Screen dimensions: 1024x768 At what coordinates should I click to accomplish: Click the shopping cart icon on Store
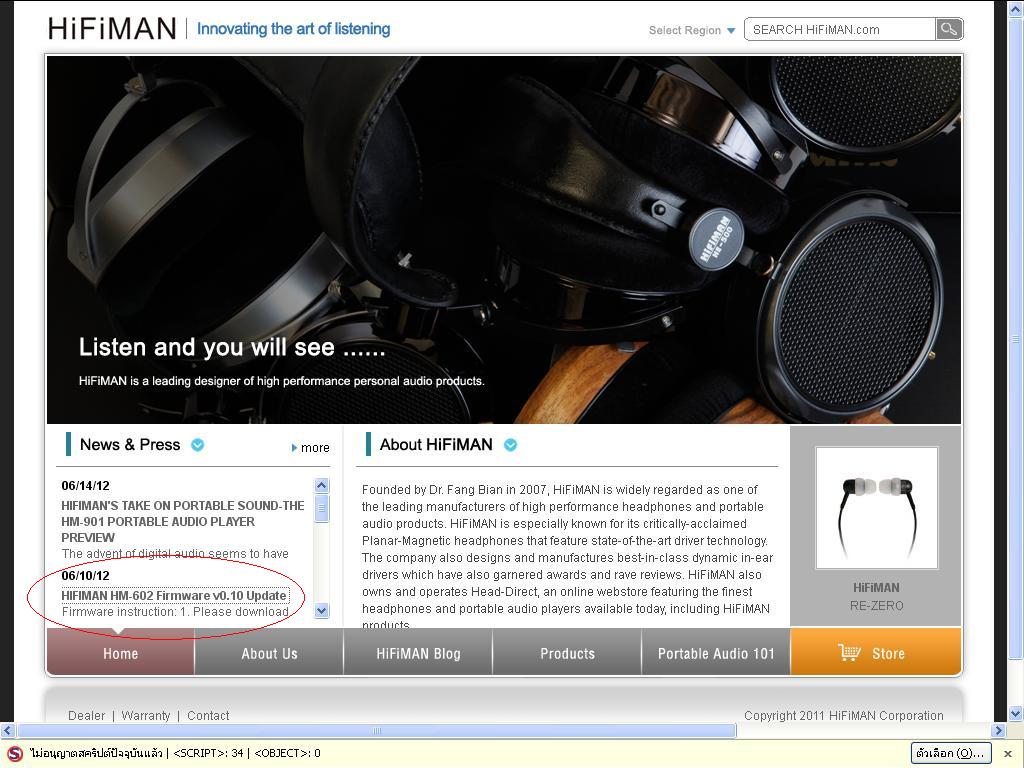click(849, 652)
